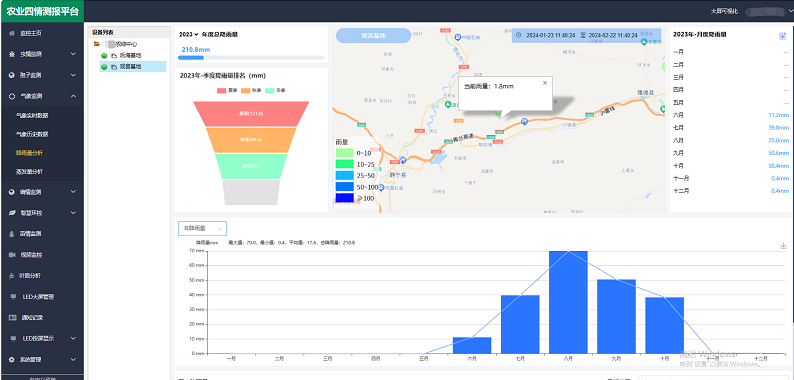Open the 2023 year dropdown

(x=188, y=34)
